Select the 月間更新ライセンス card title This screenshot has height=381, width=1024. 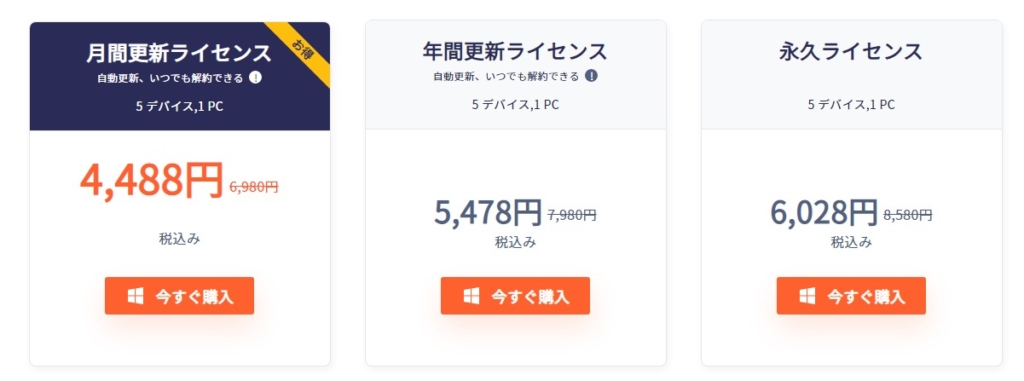point(179,52)
